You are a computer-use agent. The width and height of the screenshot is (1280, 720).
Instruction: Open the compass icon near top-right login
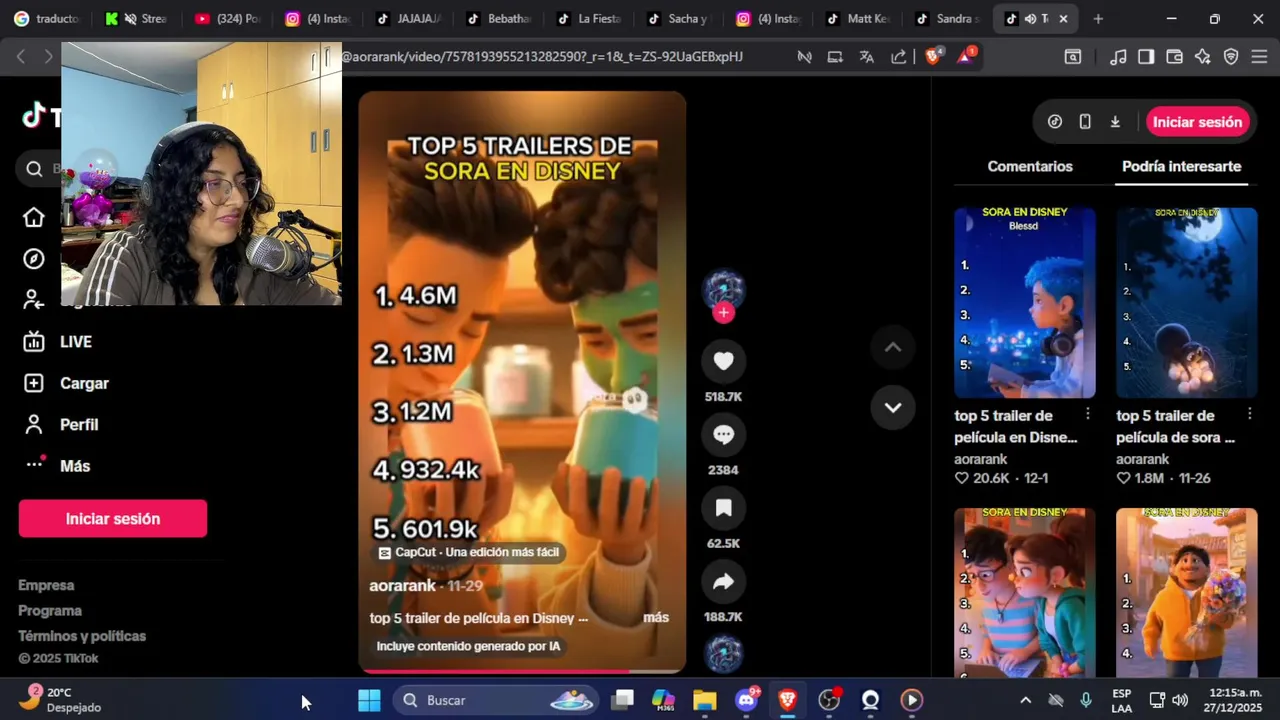point(1055,122)
